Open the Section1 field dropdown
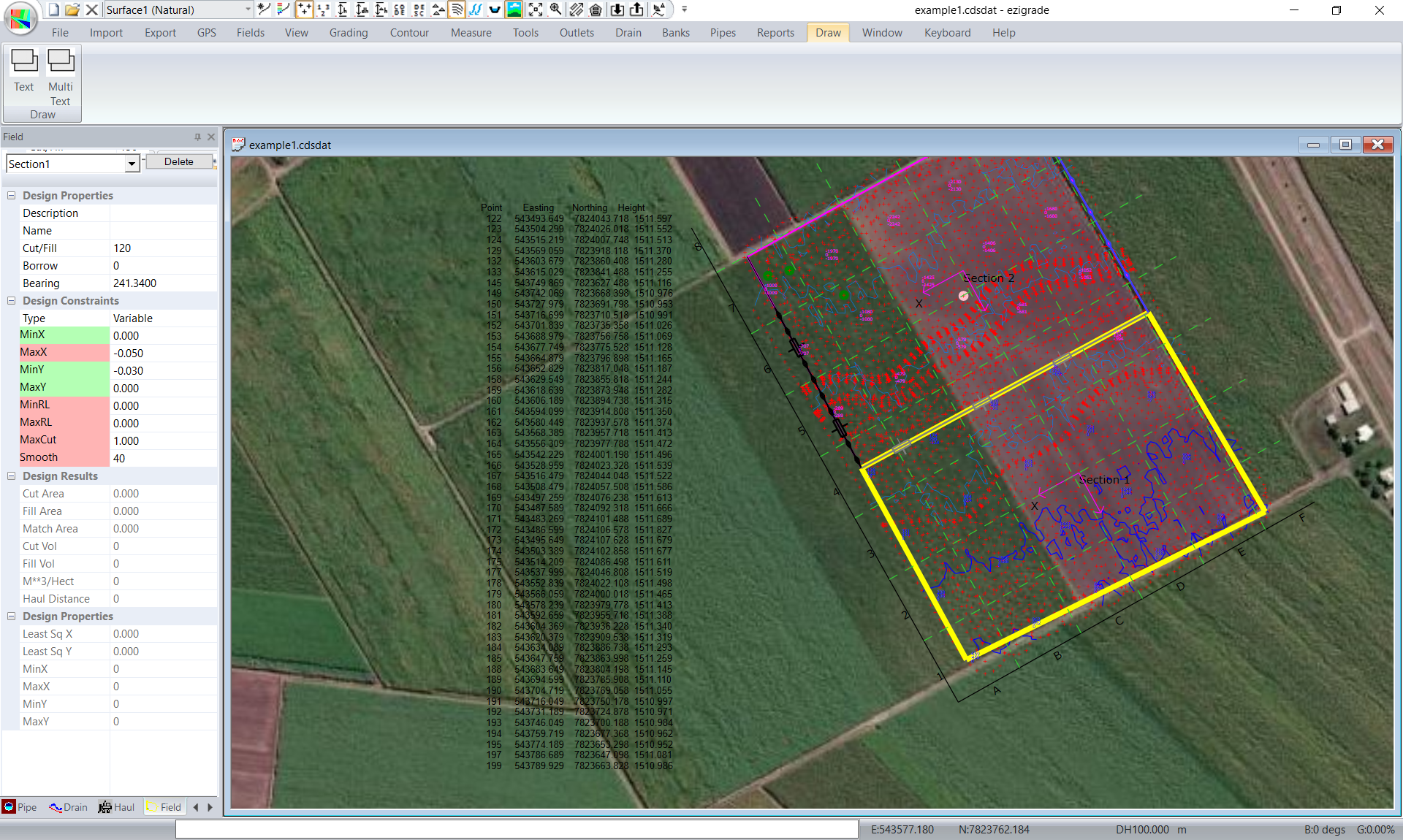This screenshot has width=1403, height=840. tap(132, 164)
